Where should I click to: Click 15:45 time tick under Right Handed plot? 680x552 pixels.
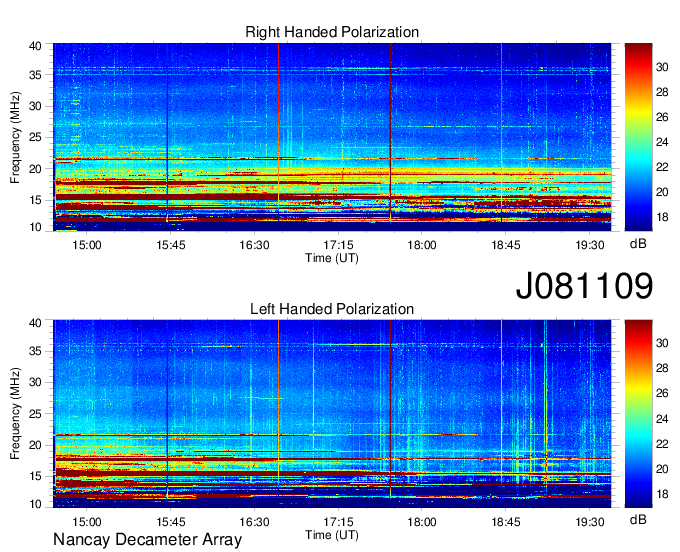(x=170, y=245)
